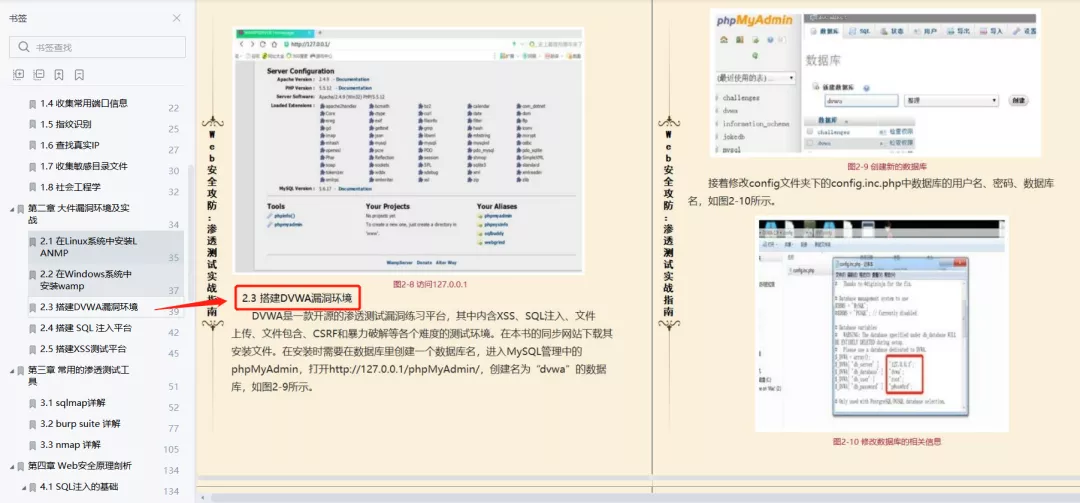Image resolution: width=1080 pixels, height=503 pixels.
Task: Select bookmark 1.7 收集敏感目录文件
Action: point(83,166)
